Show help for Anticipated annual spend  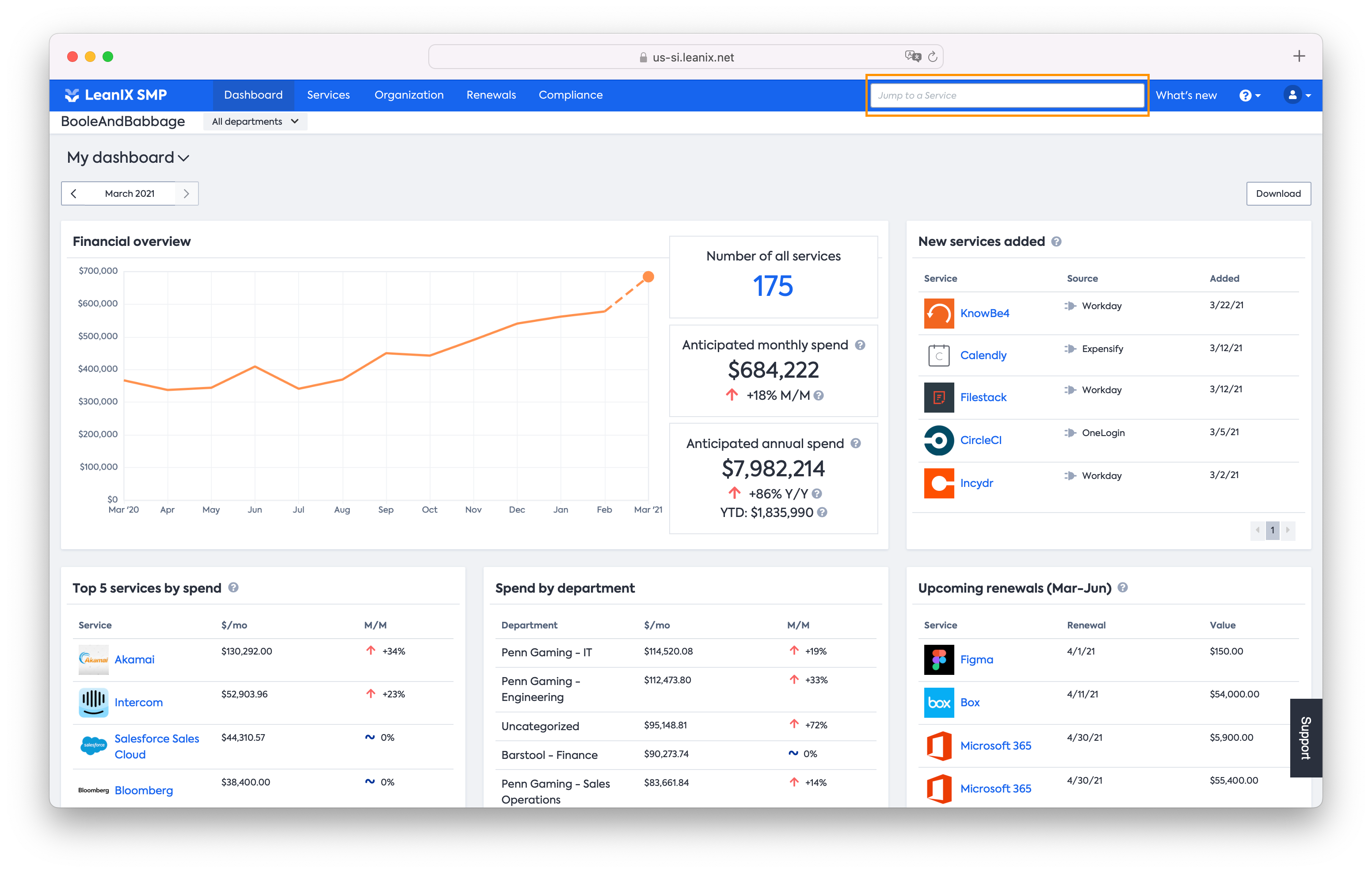tap(855, 444)
